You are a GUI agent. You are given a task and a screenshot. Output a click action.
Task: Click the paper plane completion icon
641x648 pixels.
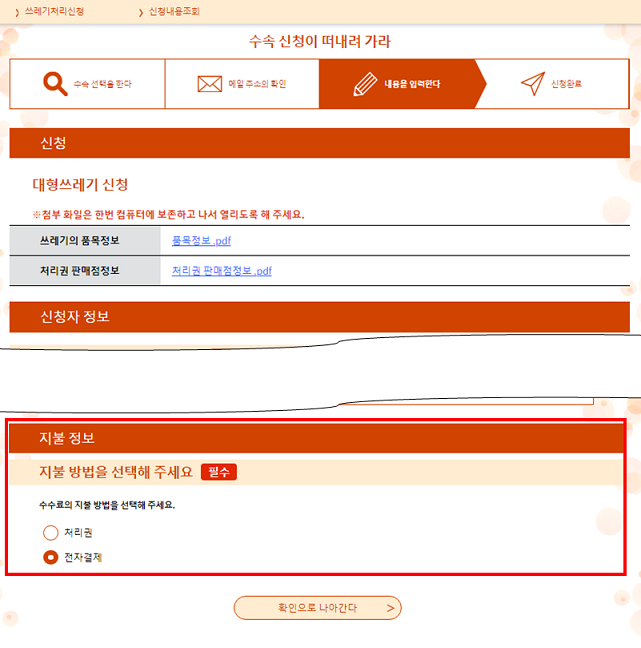point(533,83)
